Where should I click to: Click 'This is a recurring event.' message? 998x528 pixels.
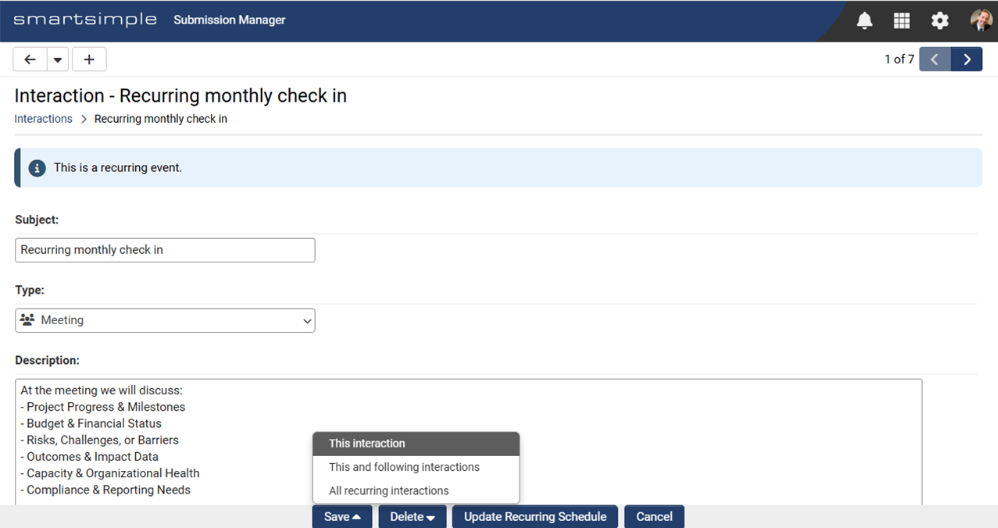(118, 168)
